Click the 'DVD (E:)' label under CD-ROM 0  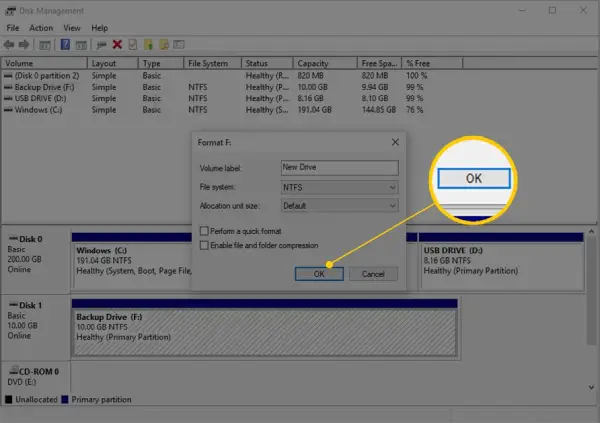coord(22,382)
